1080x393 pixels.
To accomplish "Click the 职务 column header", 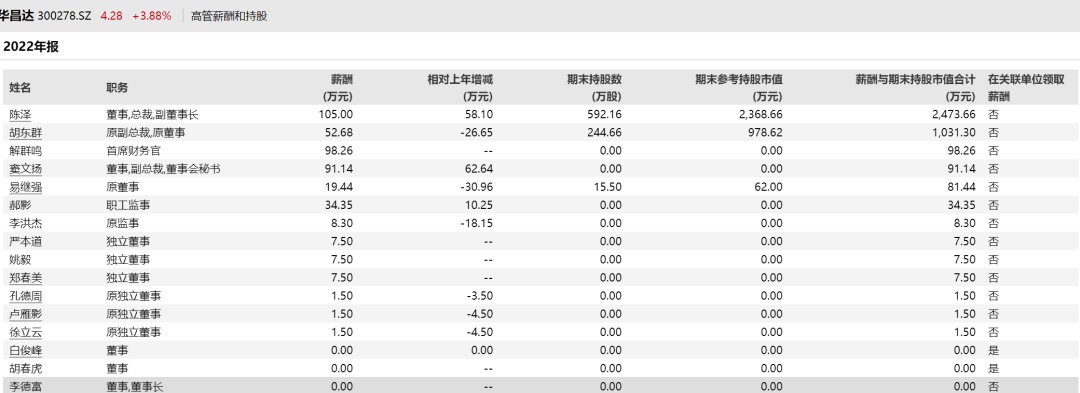I will coord(116,87).
